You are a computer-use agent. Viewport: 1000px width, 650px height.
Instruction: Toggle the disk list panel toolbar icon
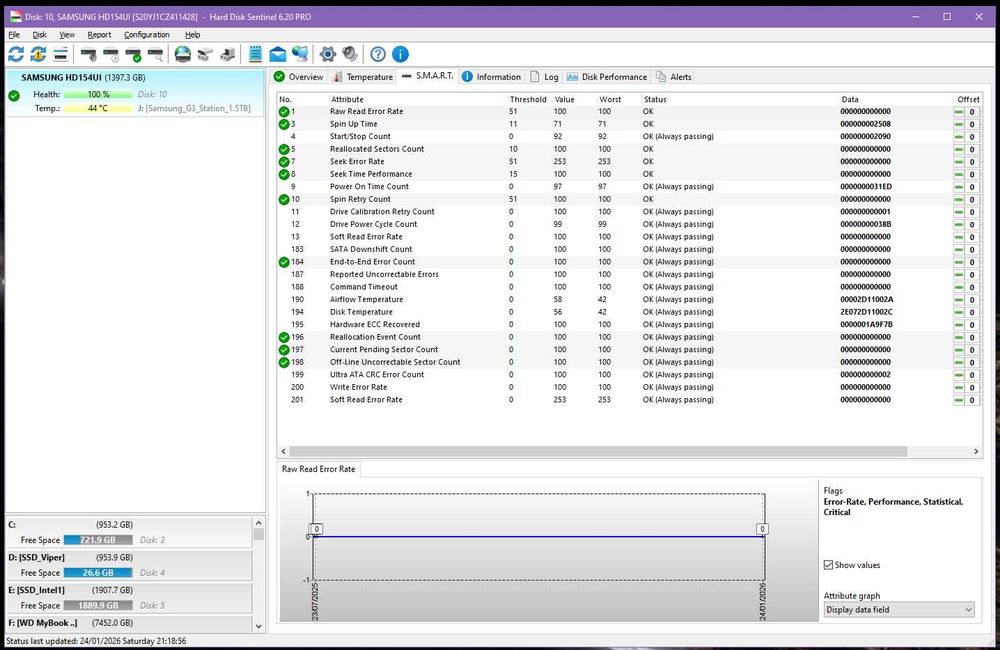point(61,54)
